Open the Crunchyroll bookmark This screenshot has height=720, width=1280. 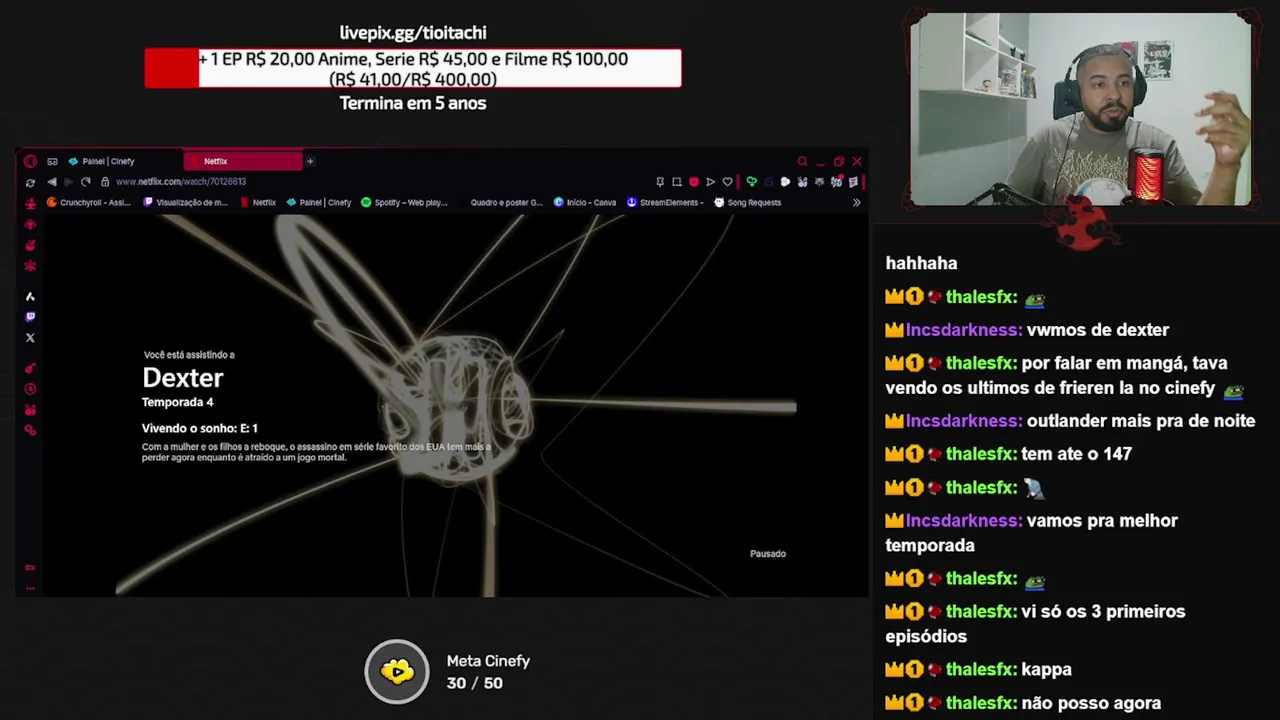tap(89, 202)
